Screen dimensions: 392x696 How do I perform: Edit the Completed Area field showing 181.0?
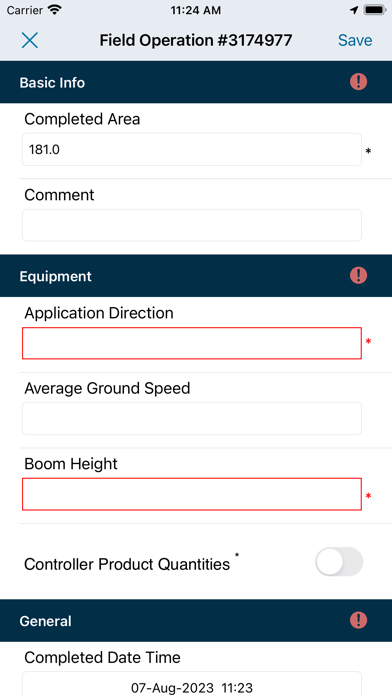point(192,150)
